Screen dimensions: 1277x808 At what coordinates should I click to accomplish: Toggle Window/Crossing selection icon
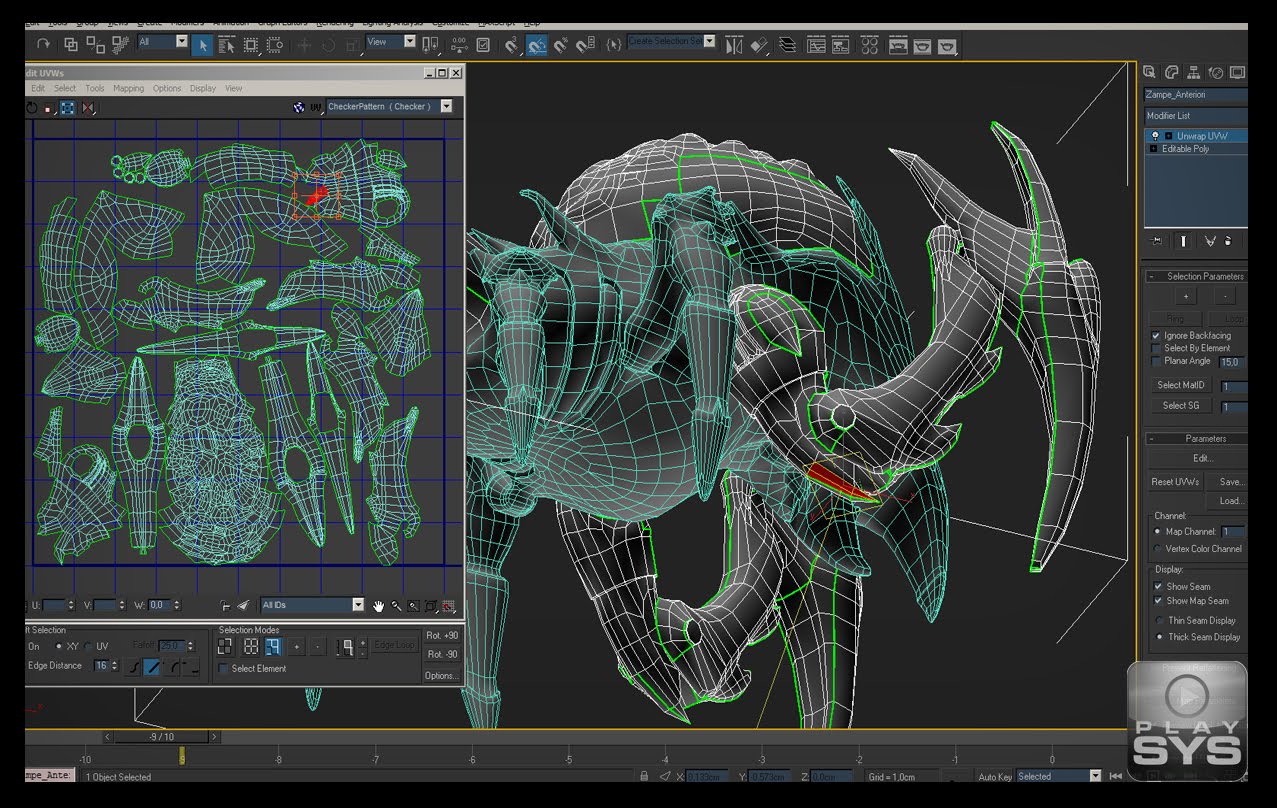[274, 44]
